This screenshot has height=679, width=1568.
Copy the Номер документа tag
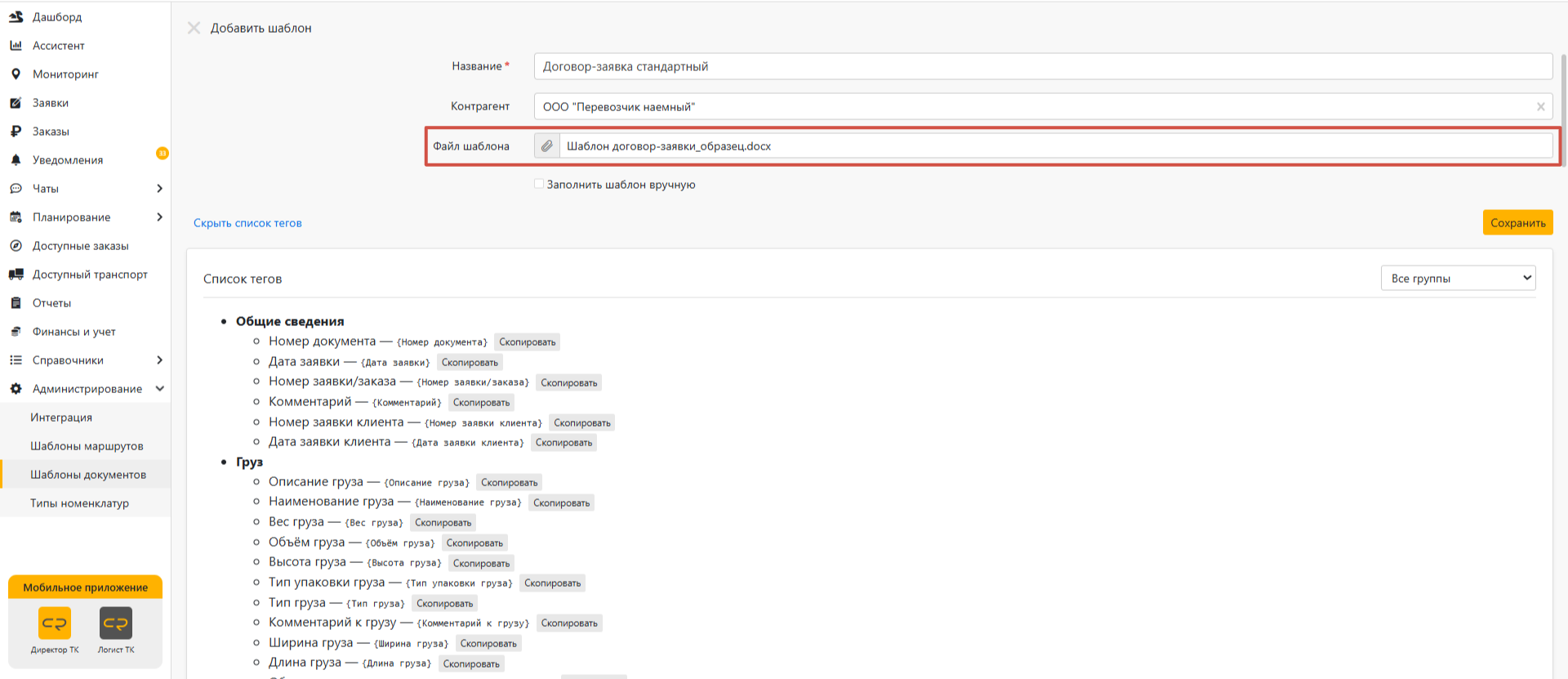coord(527,342)
